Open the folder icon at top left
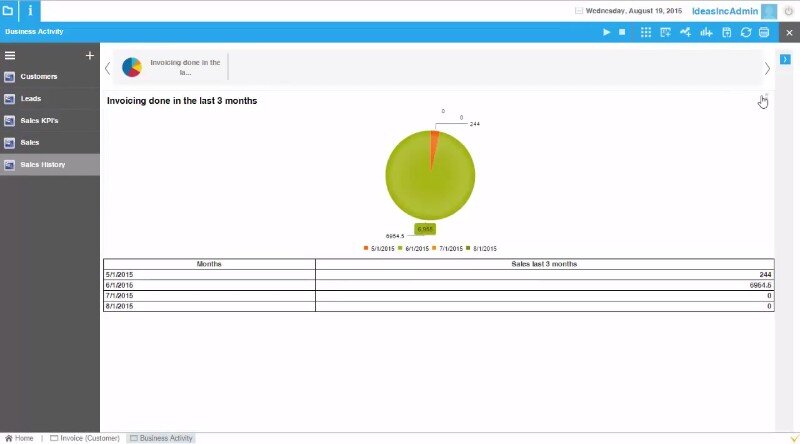 tap(9, 11)
